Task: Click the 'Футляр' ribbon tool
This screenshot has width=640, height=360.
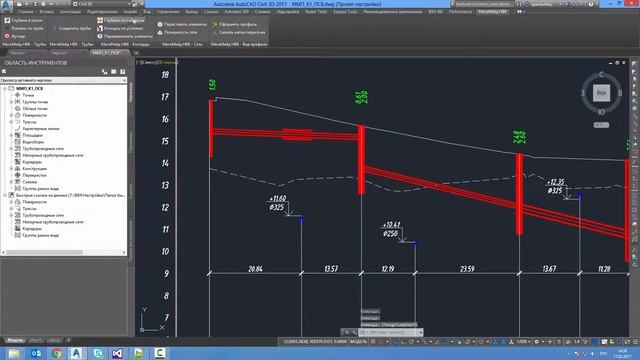Action: pyautogui.click(x=15, y=36)
